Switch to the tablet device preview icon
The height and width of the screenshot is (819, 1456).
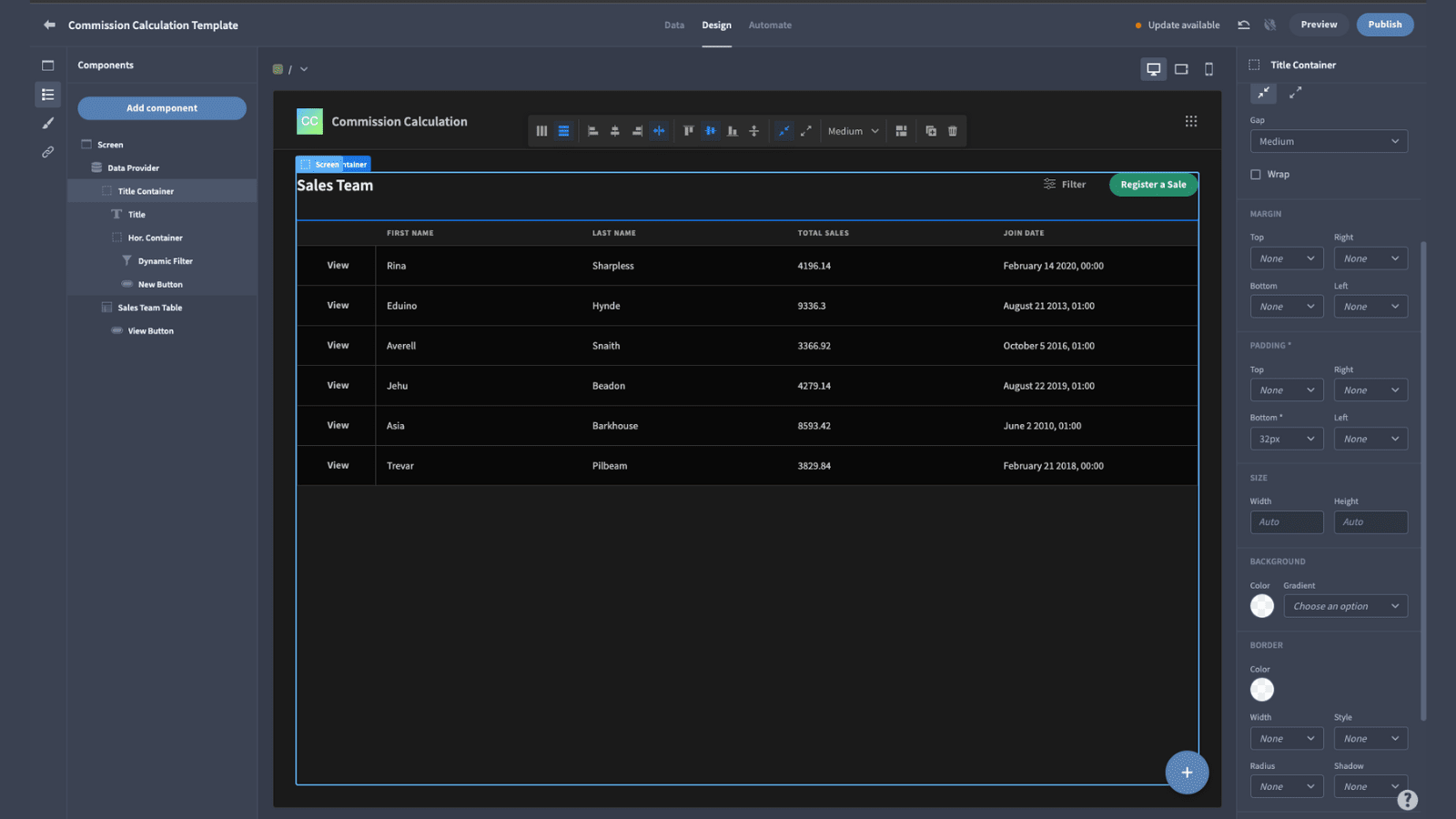(x=1181, y=69)
